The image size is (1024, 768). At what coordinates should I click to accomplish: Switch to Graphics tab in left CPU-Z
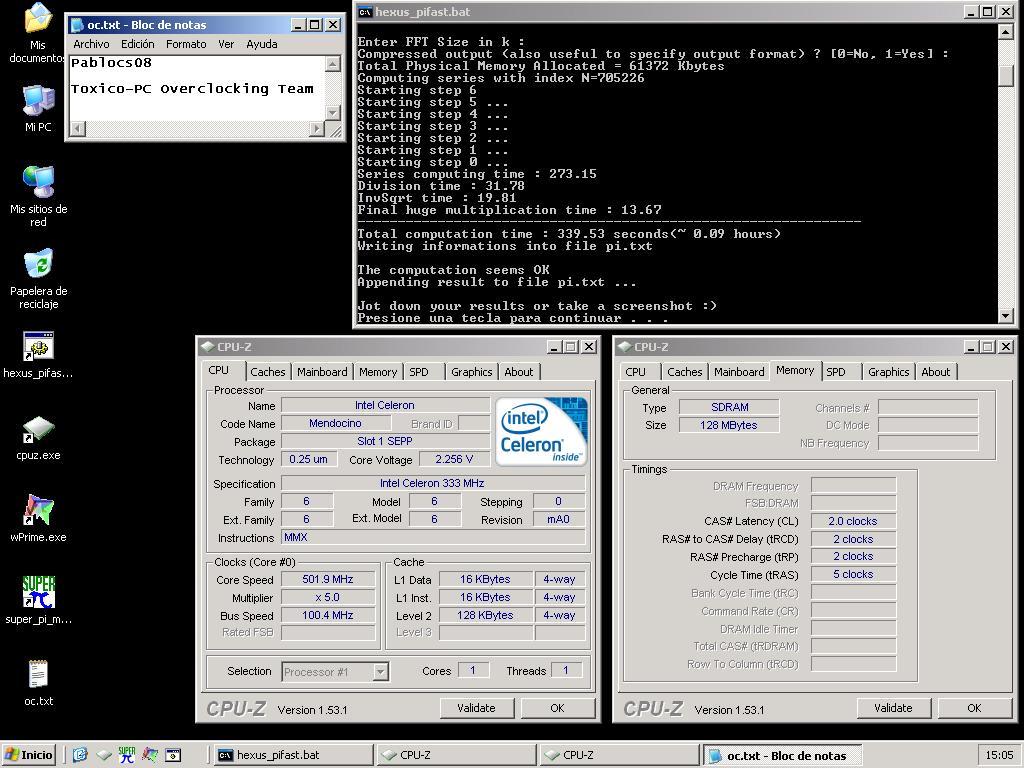[x=472, y=372]
